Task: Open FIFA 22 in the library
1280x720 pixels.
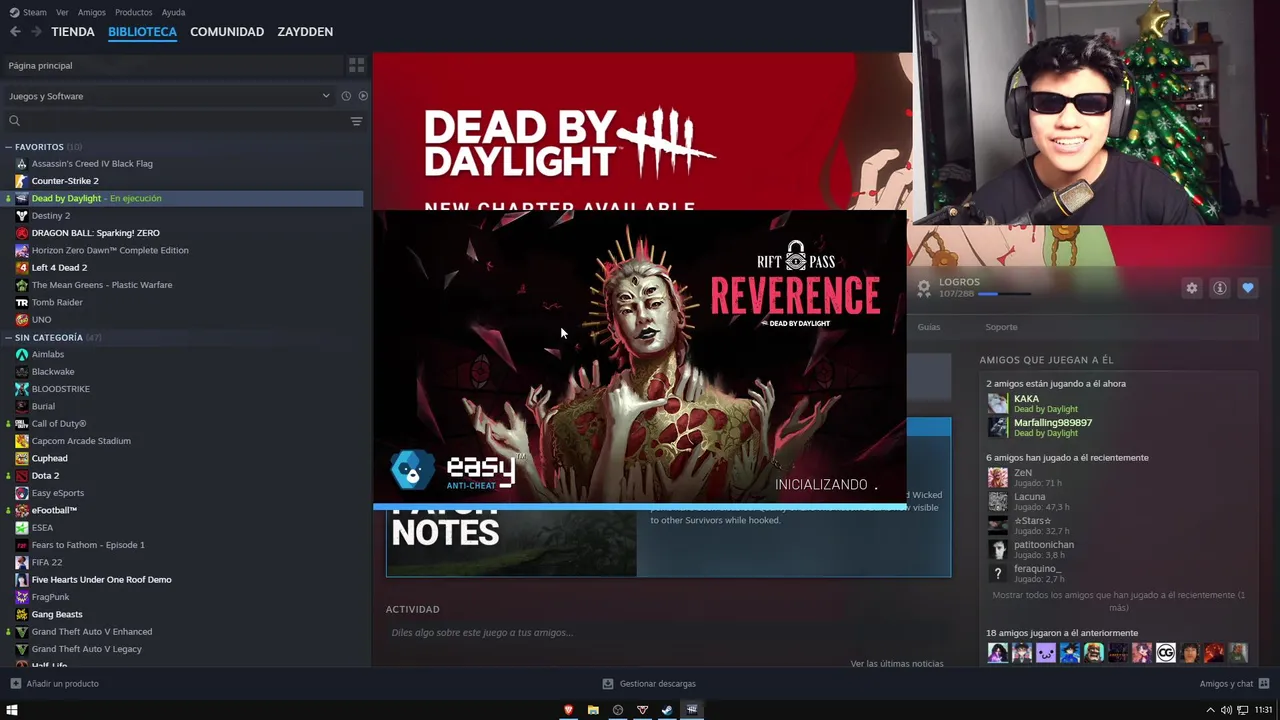Action: pos(47,562)
